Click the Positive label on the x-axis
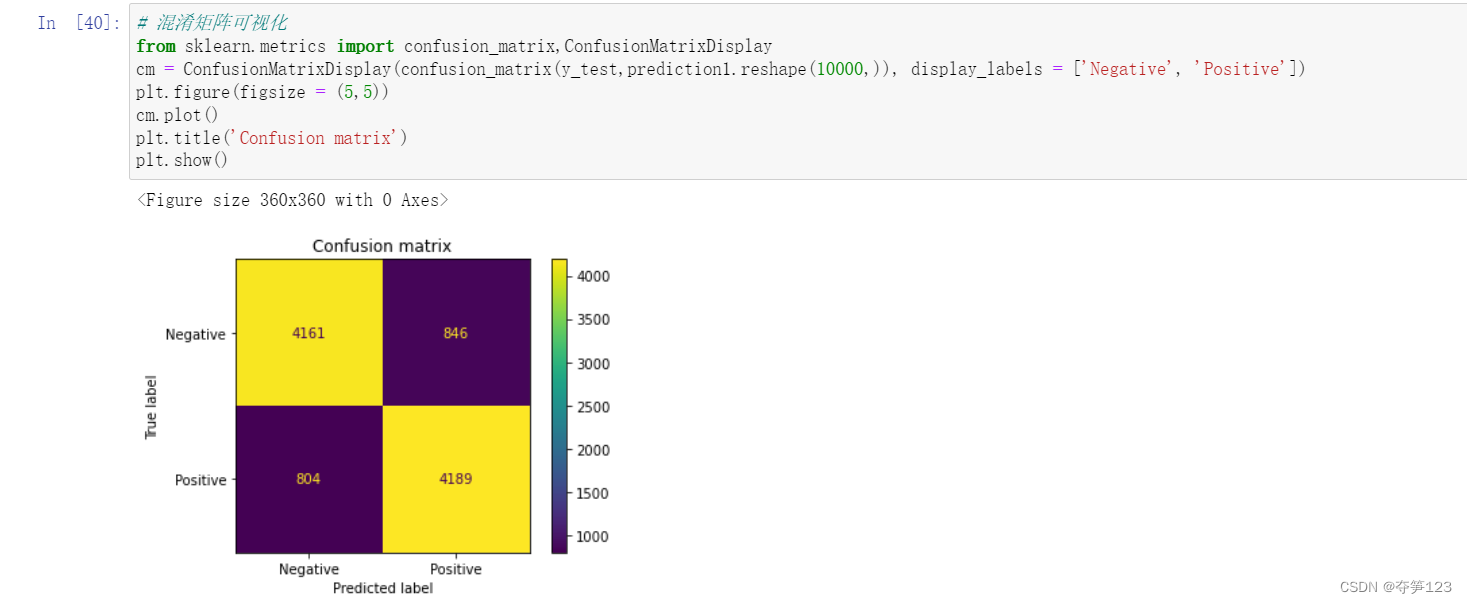This screenshot has width=1467, height=604. [456, 569]
